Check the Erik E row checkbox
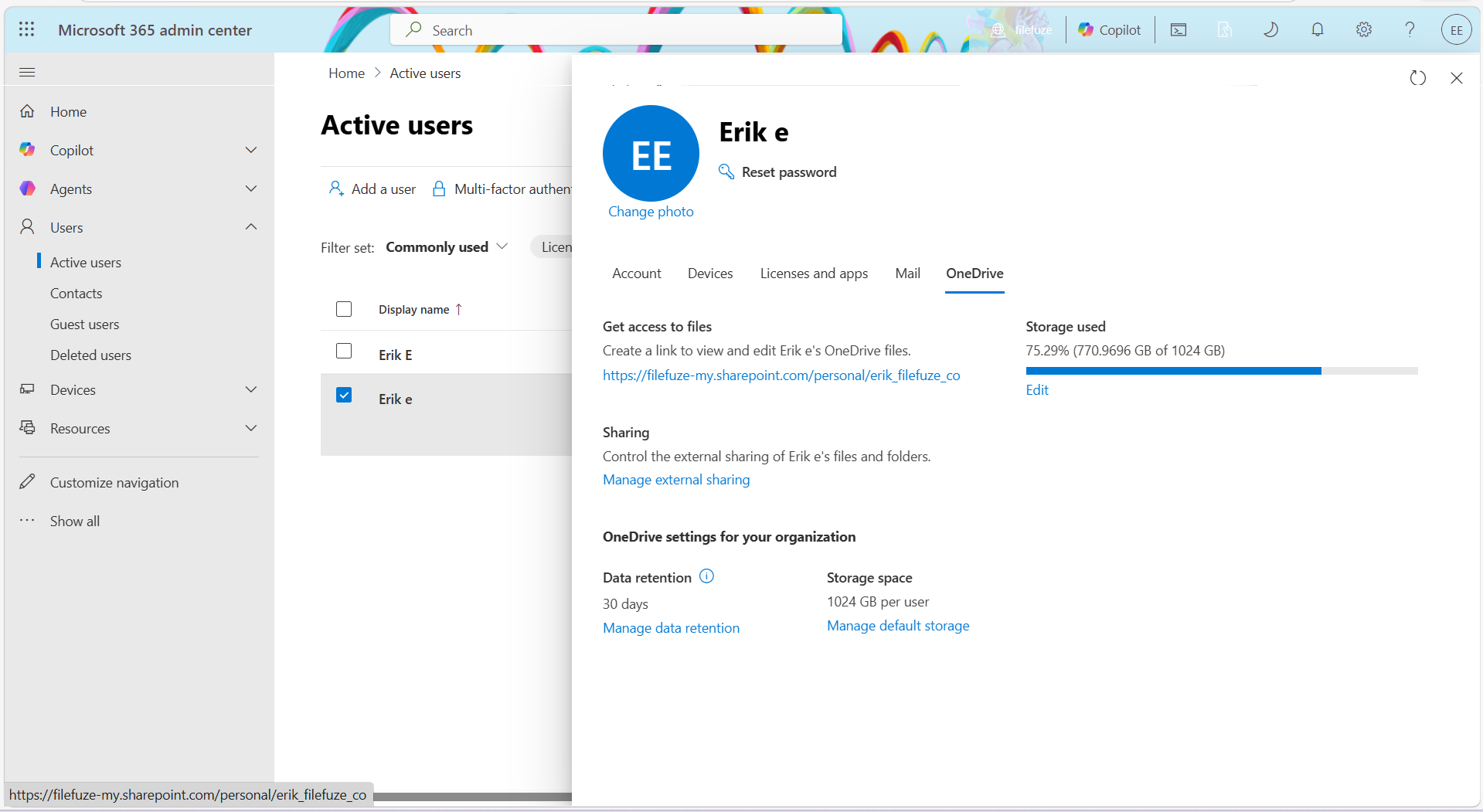 tap(344, 351)
